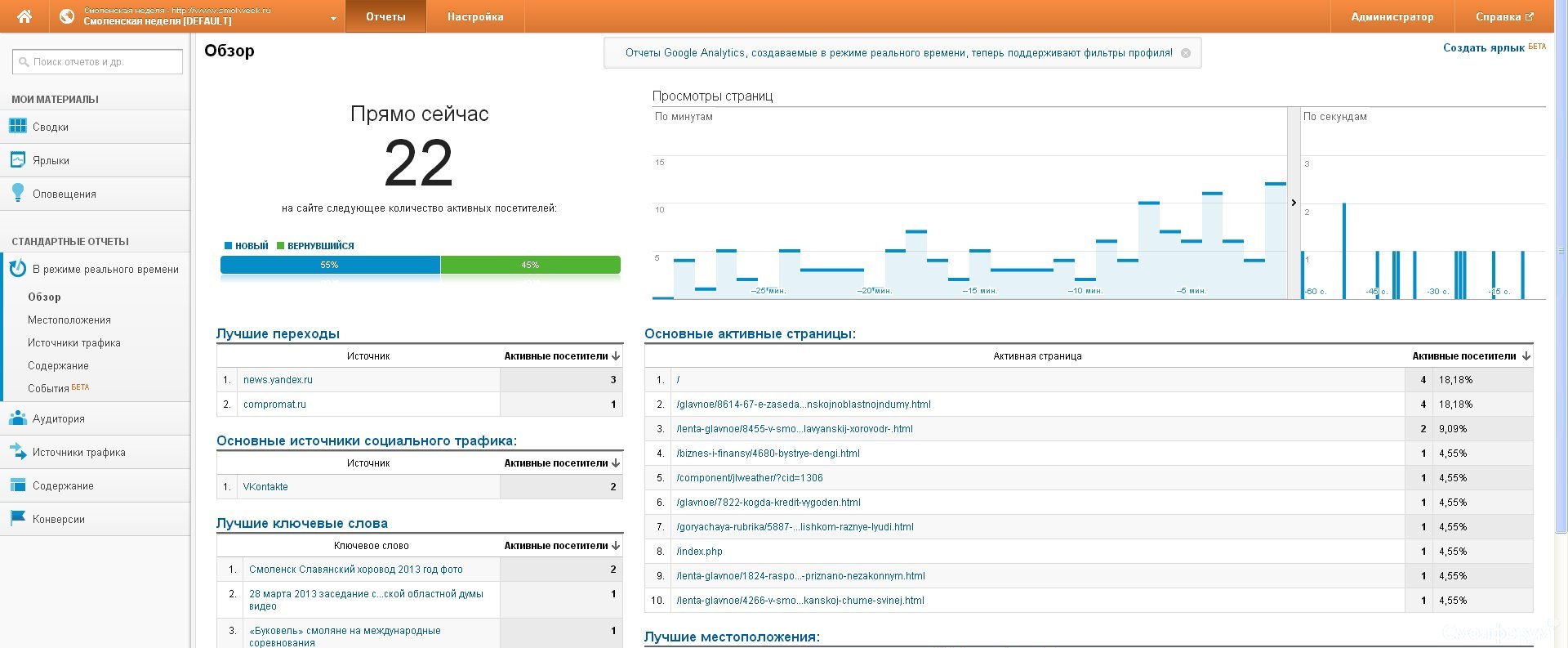1568x648 pixels.
Task: Click the 18,18% value in row 1
Action: [1456, 380]
